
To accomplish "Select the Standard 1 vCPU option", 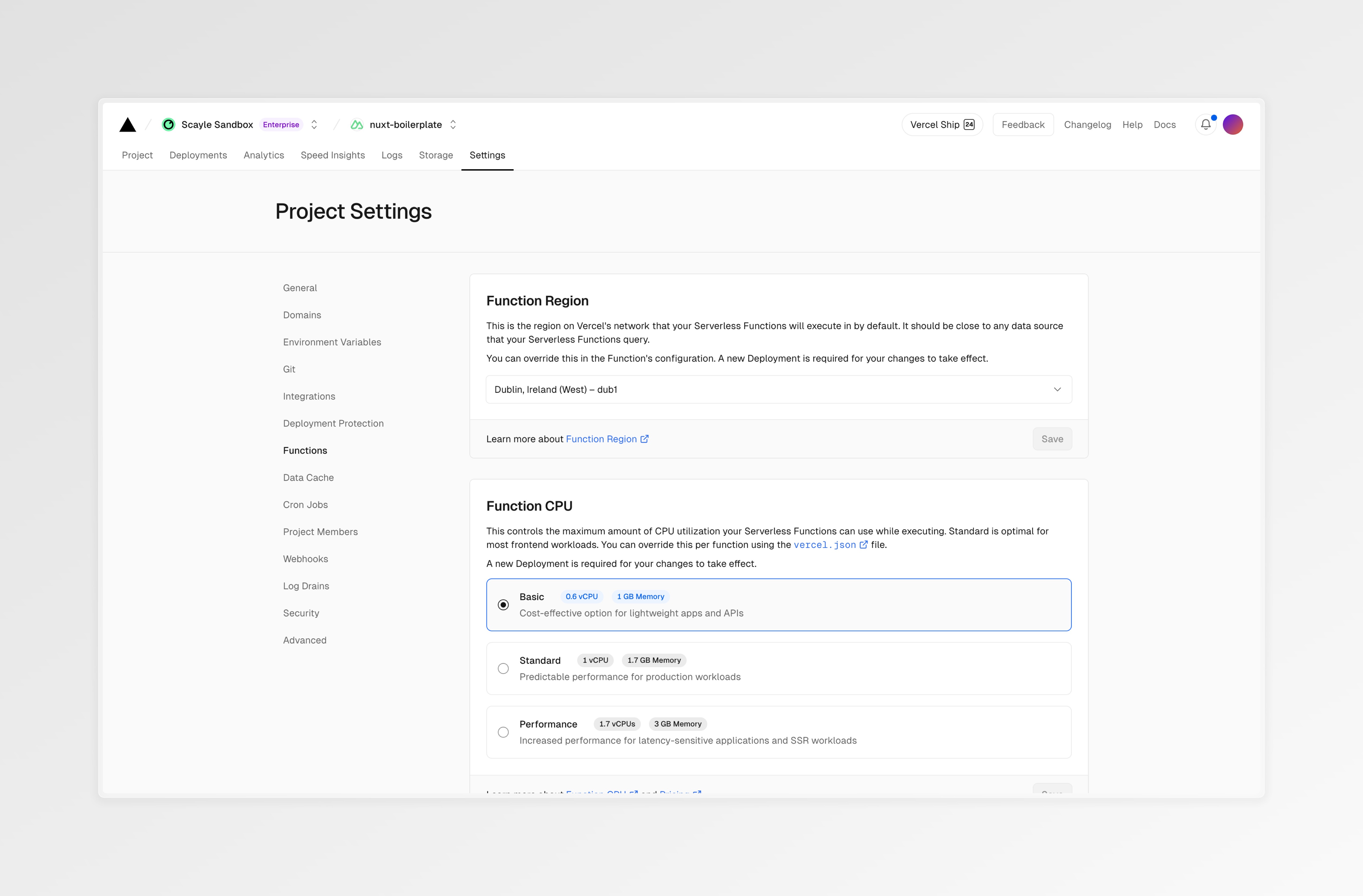I will tap(503, 669).
